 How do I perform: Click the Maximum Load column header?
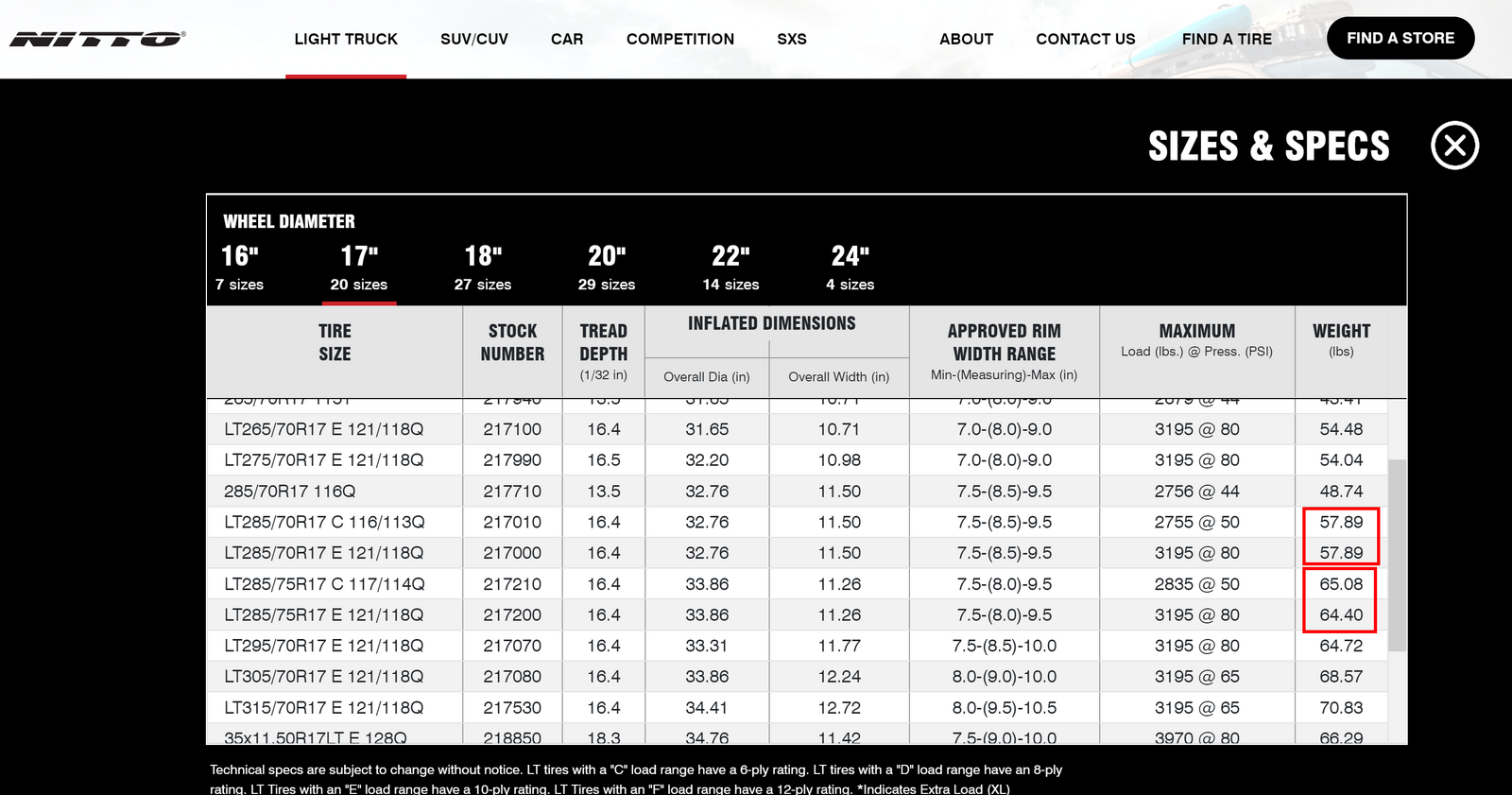[1197, 340]
